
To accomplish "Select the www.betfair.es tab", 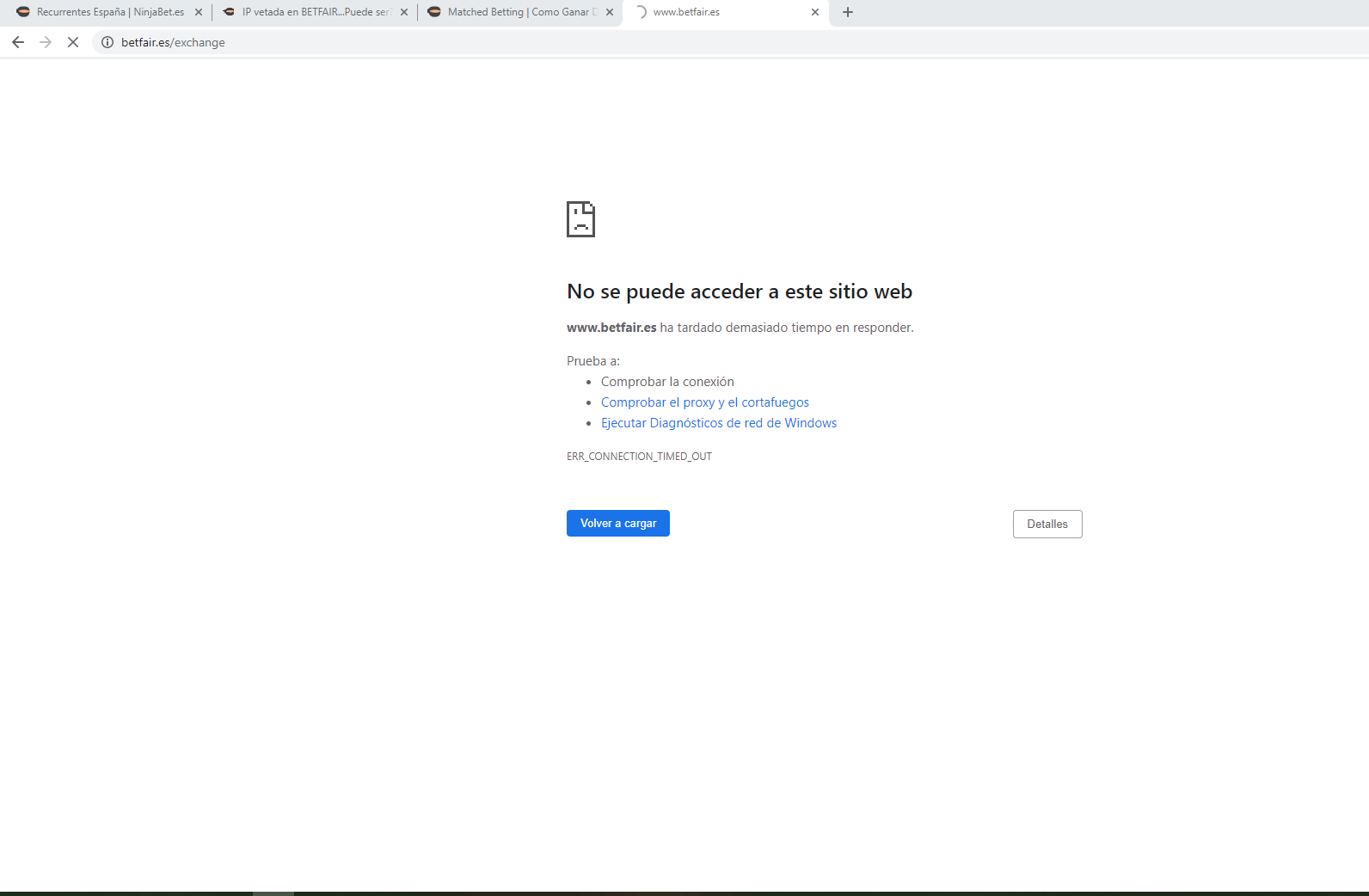I will [725, 12].
